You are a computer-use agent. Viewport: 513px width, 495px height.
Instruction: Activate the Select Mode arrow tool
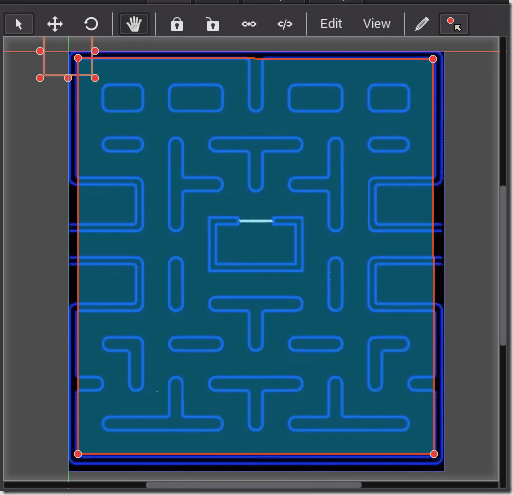click(19, 24)
